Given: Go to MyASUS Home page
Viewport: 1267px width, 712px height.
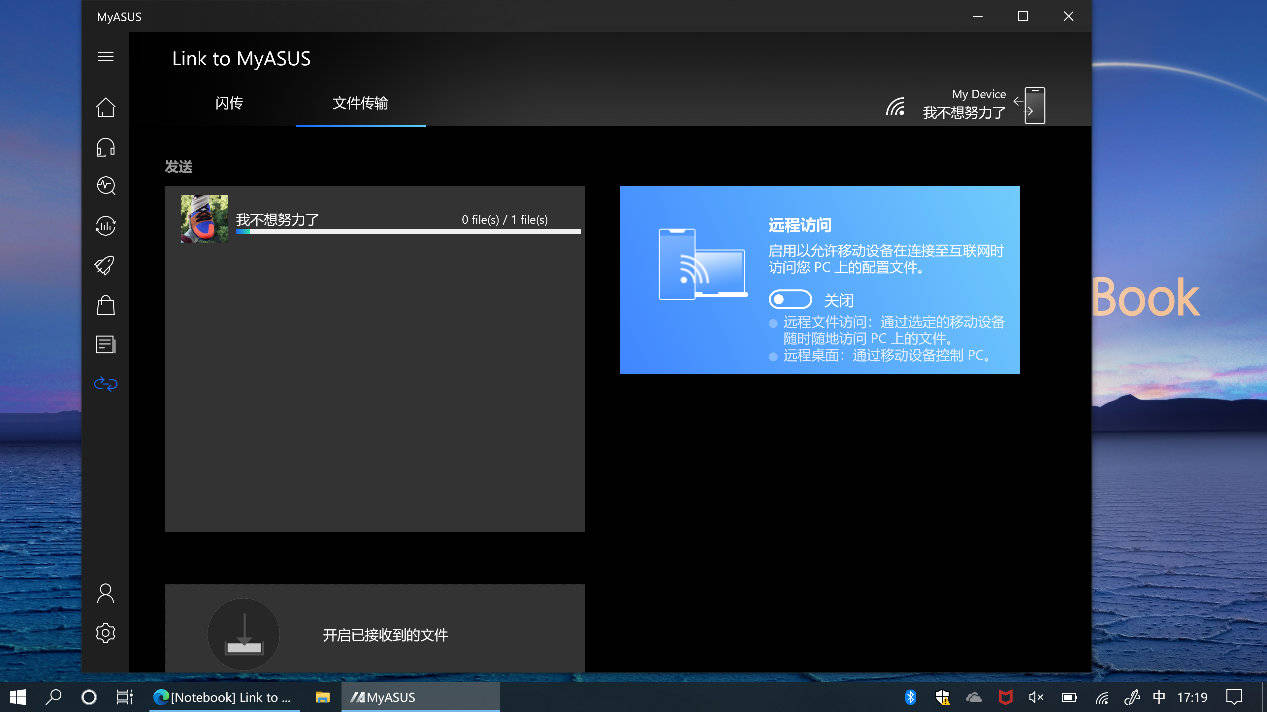Looking at the screenshot, I should tap(105, 108).
